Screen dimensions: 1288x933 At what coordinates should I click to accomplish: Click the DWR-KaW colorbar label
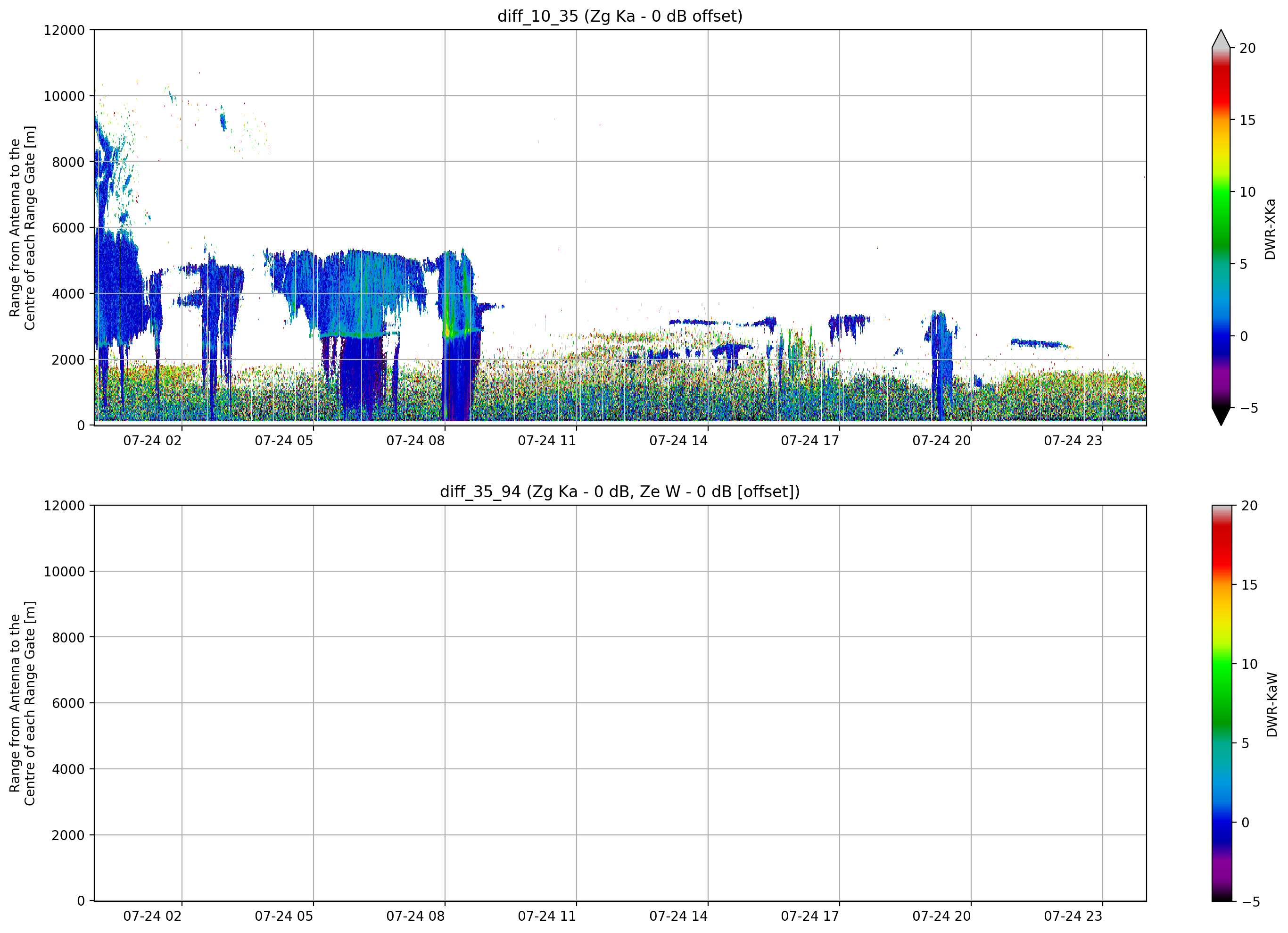pos(1272,705)
